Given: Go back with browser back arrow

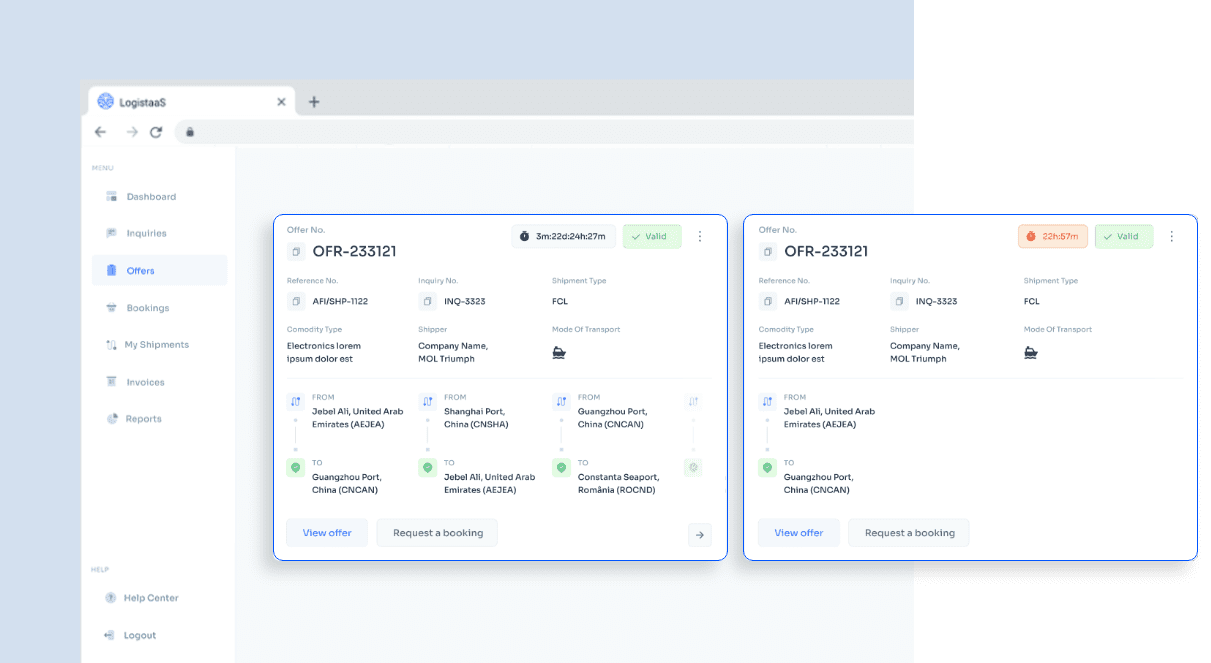Looking at the screenshot, I should click(100, 132).
